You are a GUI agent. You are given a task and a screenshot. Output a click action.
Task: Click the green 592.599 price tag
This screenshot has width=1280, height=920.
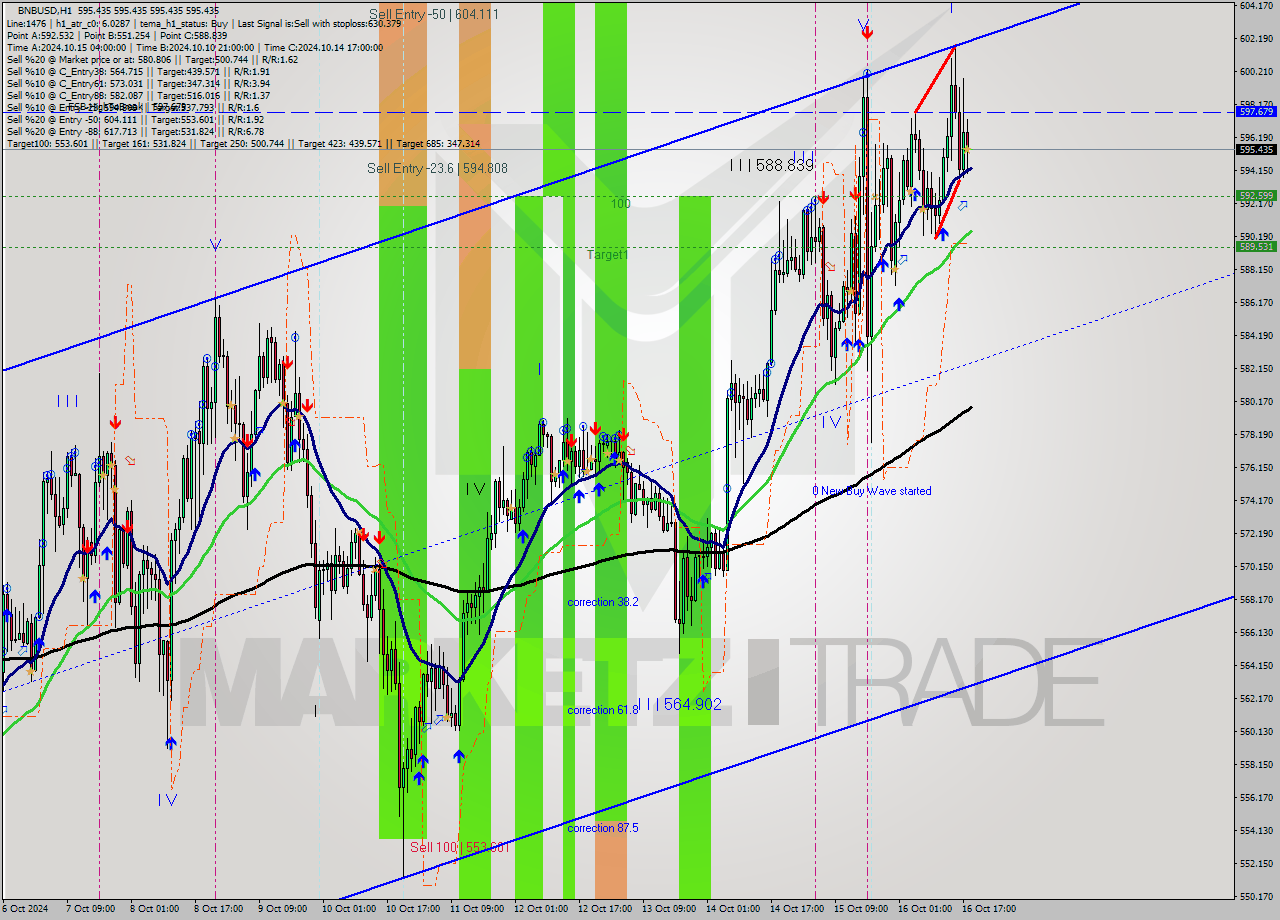(x=1256, y=196)
